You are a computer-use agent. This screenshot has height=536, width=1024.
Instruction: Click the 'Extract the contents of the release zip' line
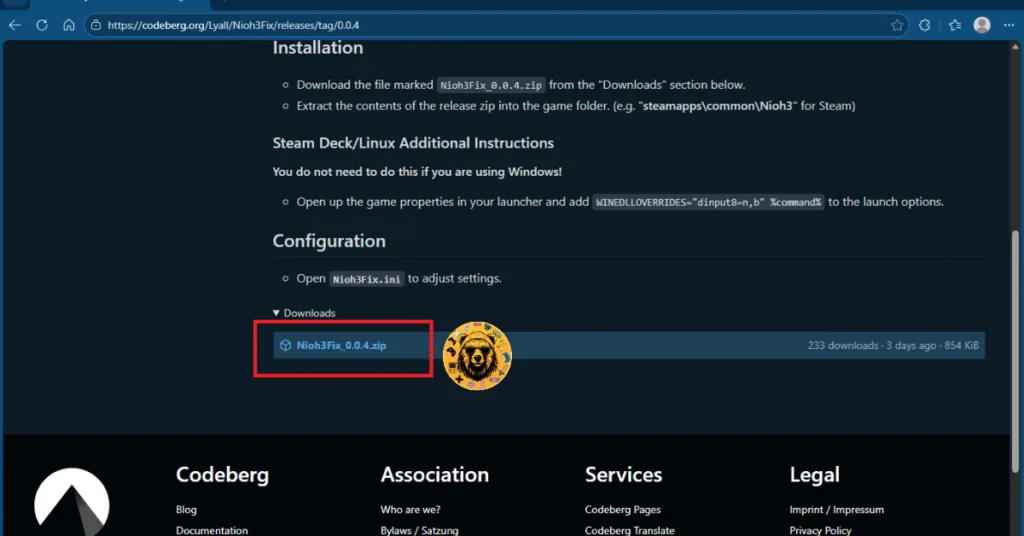575,106
